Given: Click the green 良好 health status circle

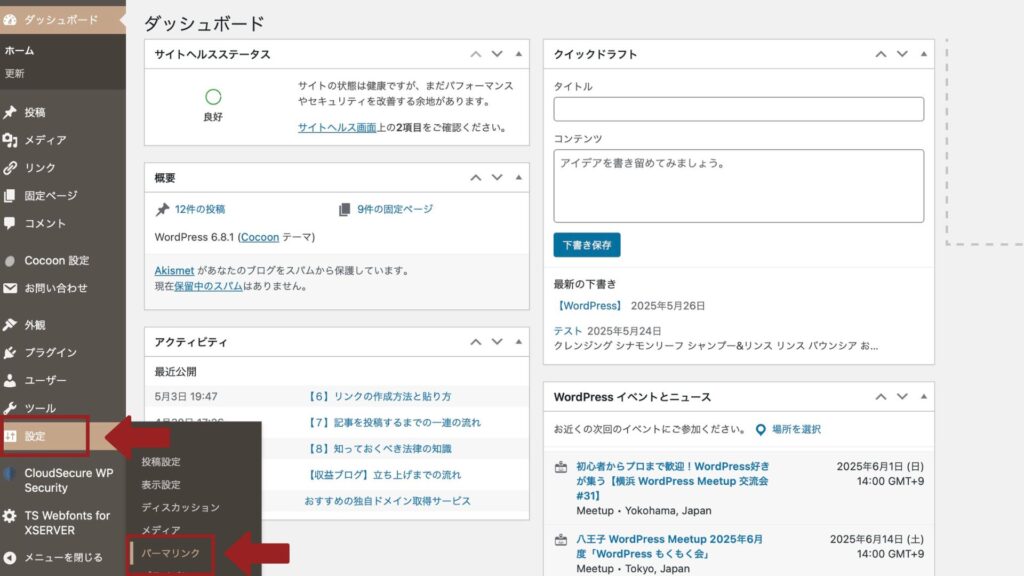Looking at the screenshot, I should (x=213, y=97).
